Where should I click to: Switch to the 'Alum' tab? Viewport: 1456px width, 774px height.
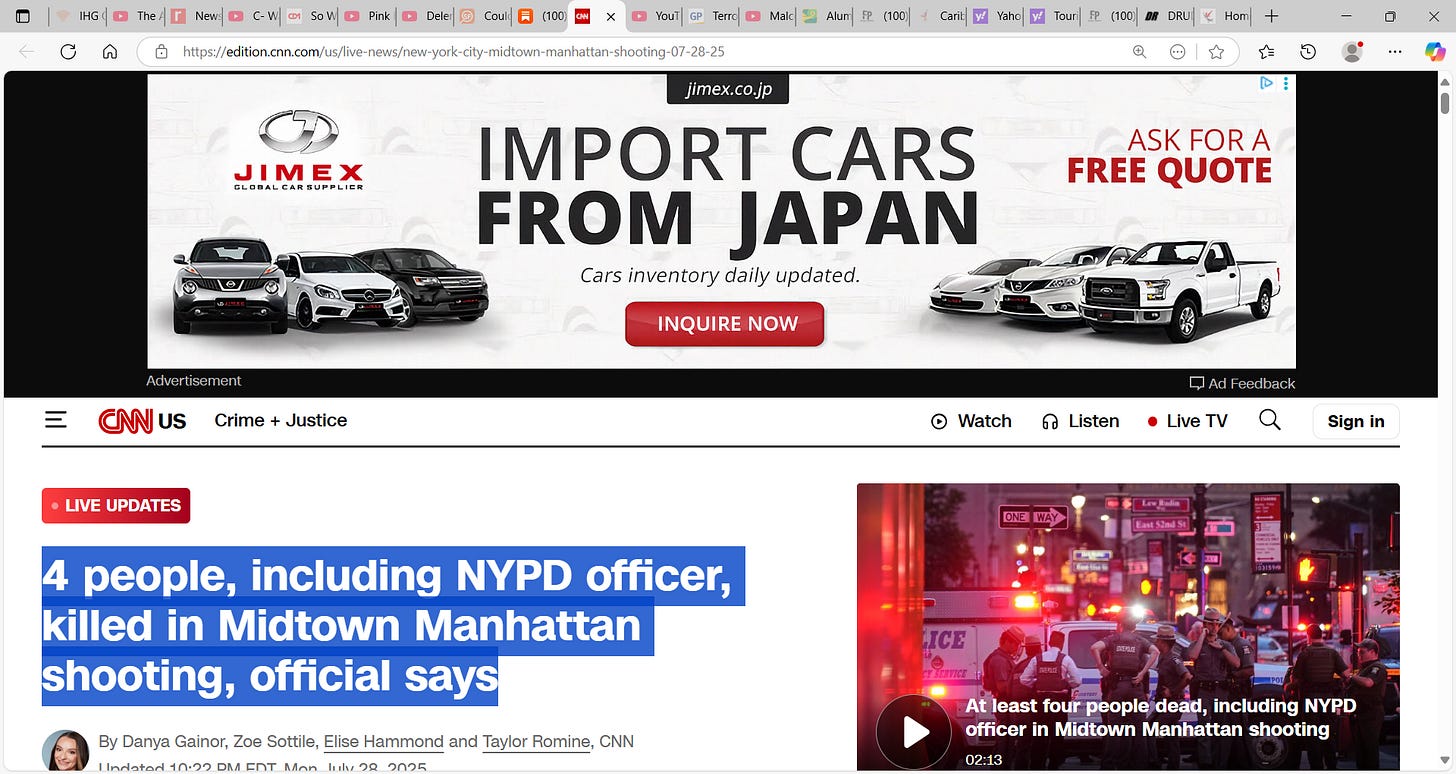click(x=827, y=16)
